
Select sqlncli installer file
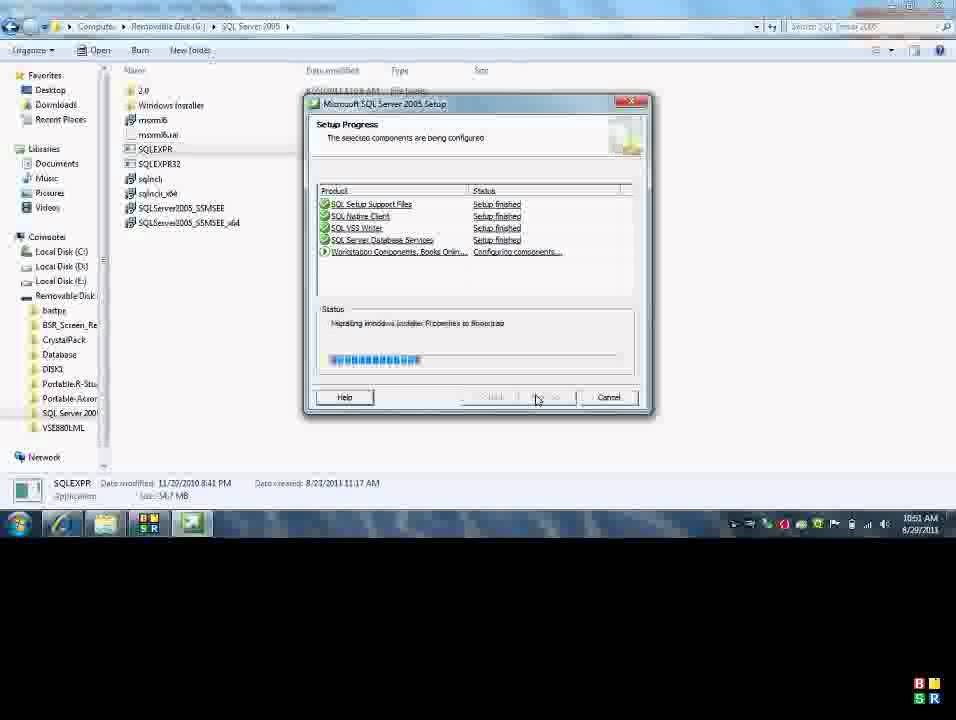(x=149, y=179)
